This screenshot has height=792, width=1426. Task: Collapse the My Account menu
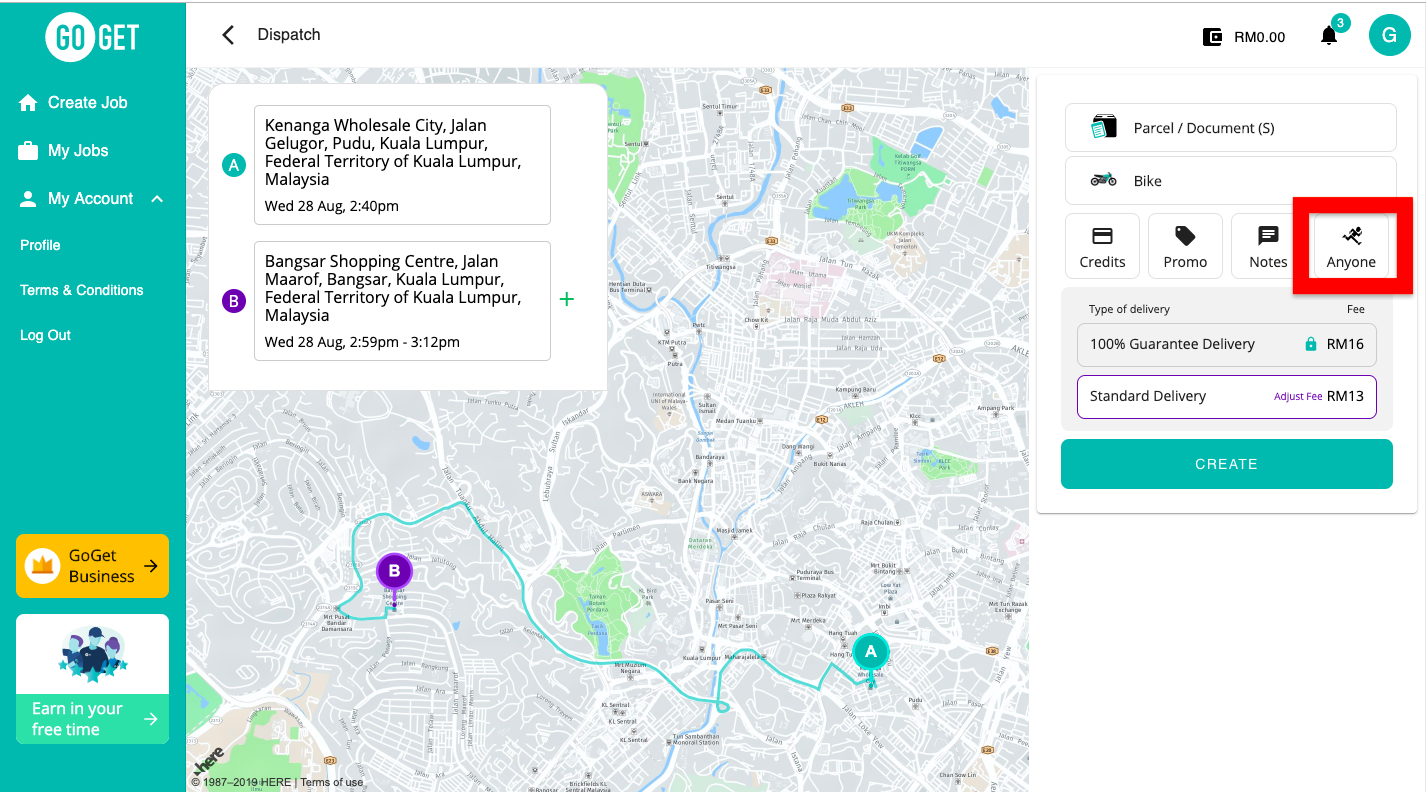(157, 199)
